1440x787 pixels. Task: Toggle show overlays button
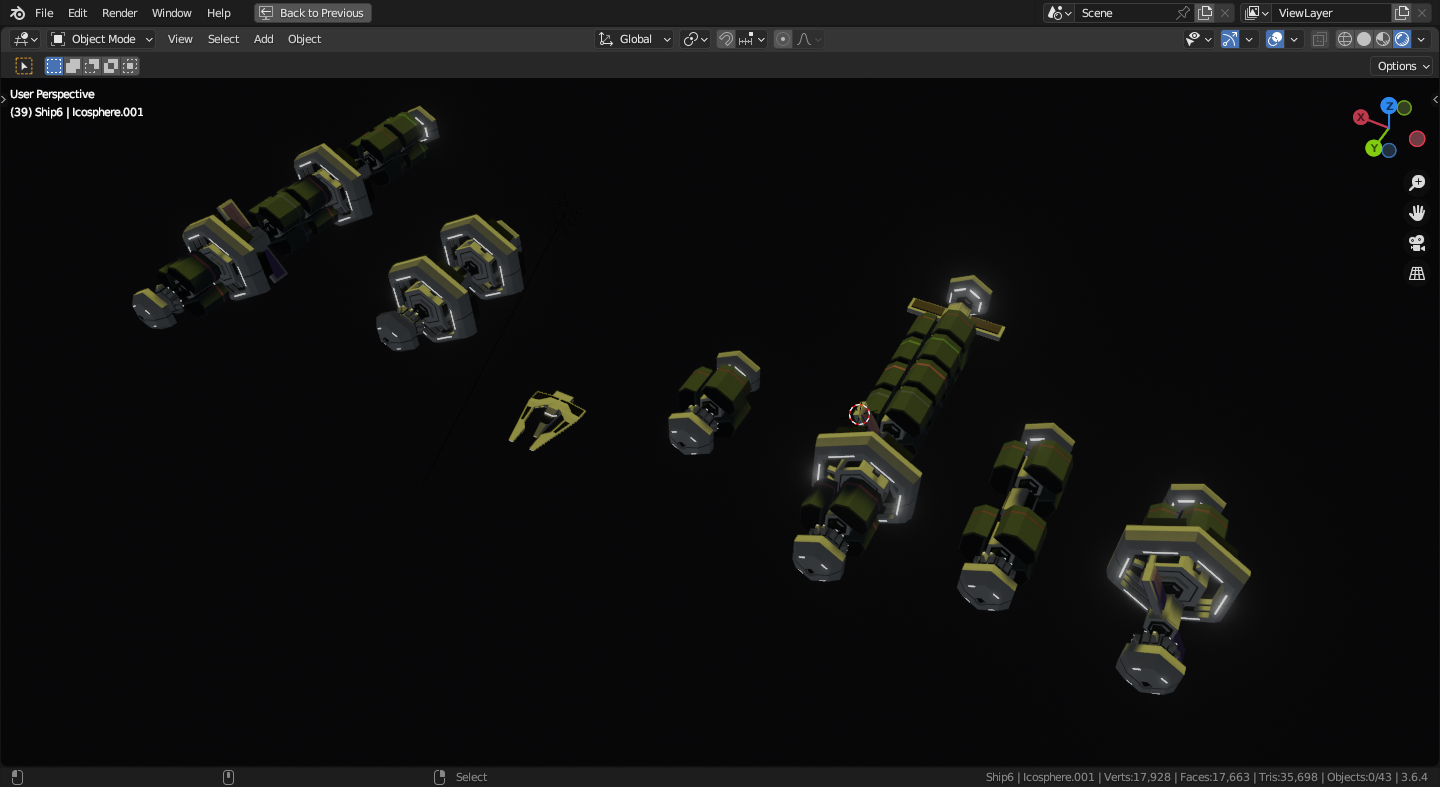[1275, 39]
